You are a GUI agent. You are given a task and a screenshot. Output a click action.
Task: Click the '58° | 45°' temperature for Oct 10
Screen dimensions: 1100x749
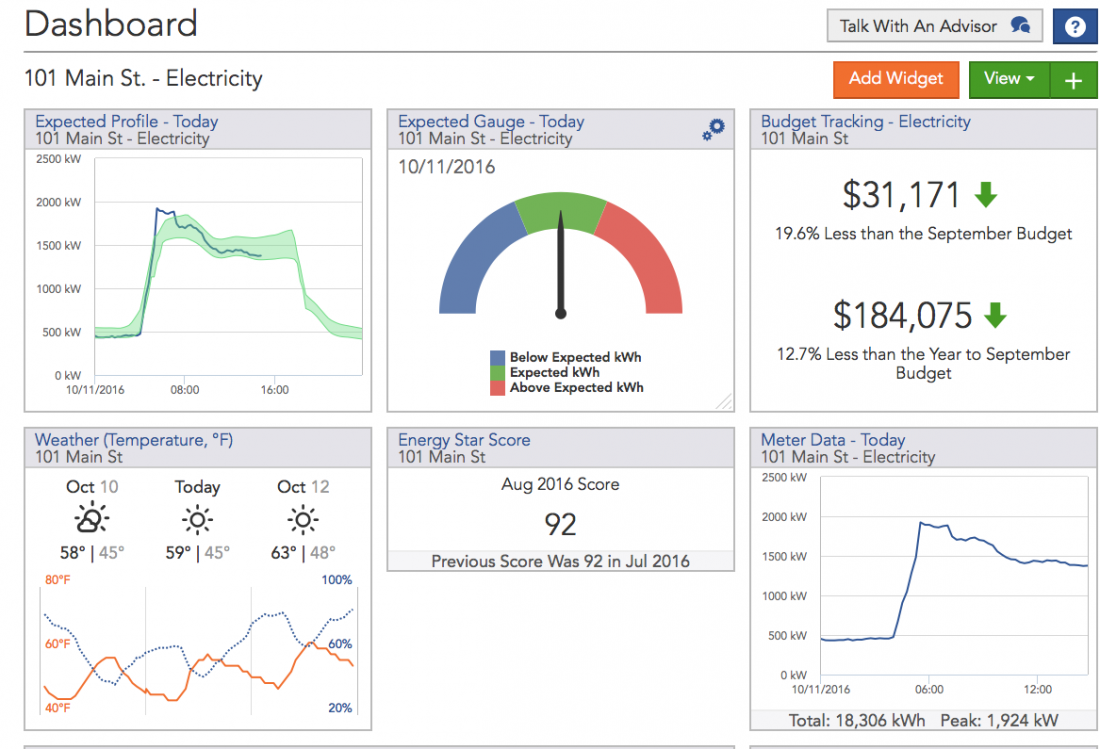(x=92, y=553)
